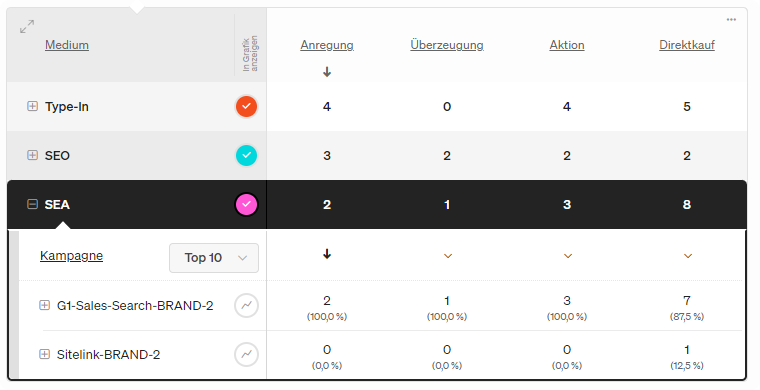
Task: Open the Top 10 dropdown
Action: (x=214, y=258)
